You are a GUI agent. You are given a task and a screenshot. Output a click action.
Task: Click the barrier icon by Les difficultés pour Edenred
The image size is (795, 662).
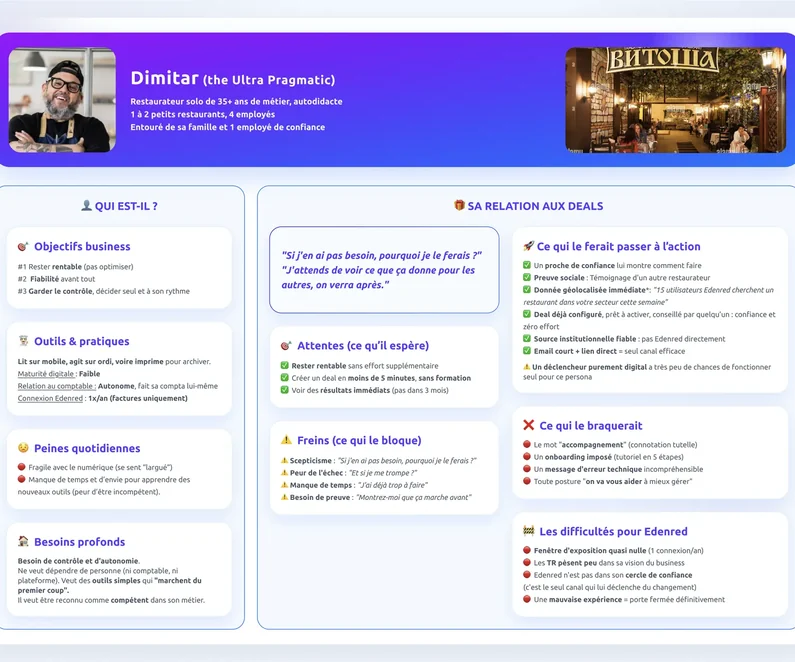[528, 531]
